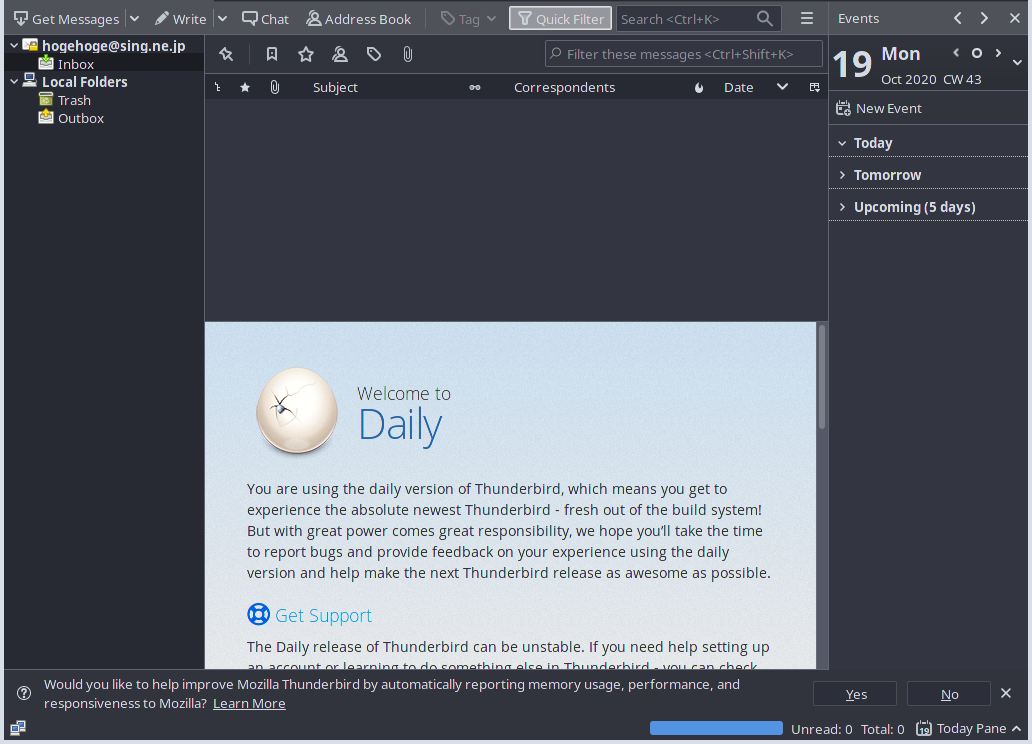
Task: Click the Date column sort direction arrow
Action: 782,87
